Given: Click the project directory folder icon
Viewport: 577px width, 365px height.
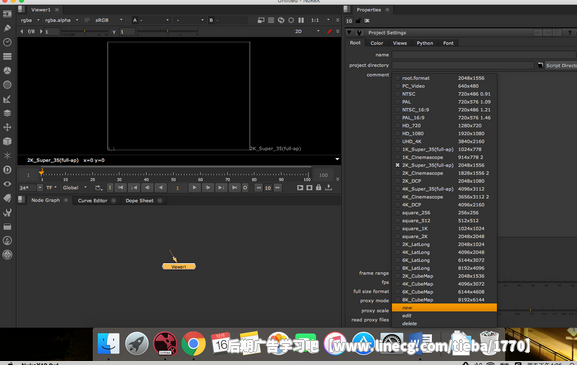Looking at the screenshot, I should (540, 65).
